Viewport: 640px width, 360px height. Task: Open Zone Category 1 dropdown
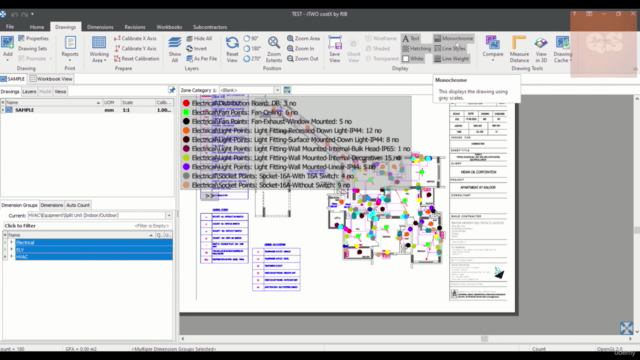[x=277, y=90]
